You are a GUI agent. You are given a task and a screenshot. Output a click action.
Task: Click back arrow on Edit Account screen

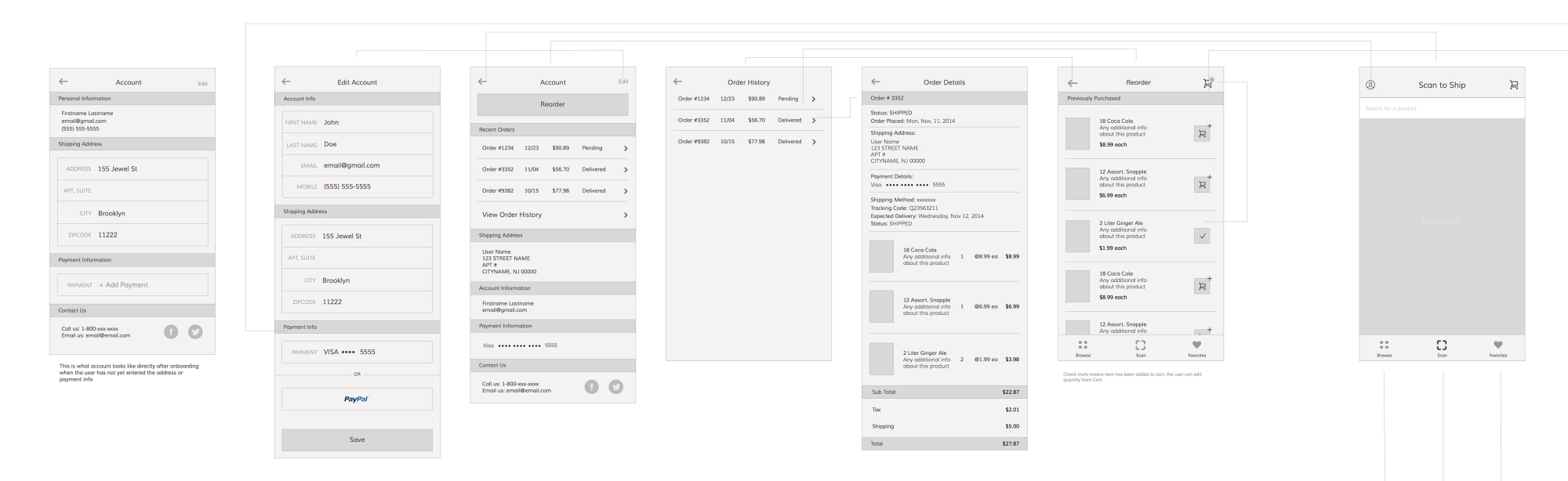[286, 81]
